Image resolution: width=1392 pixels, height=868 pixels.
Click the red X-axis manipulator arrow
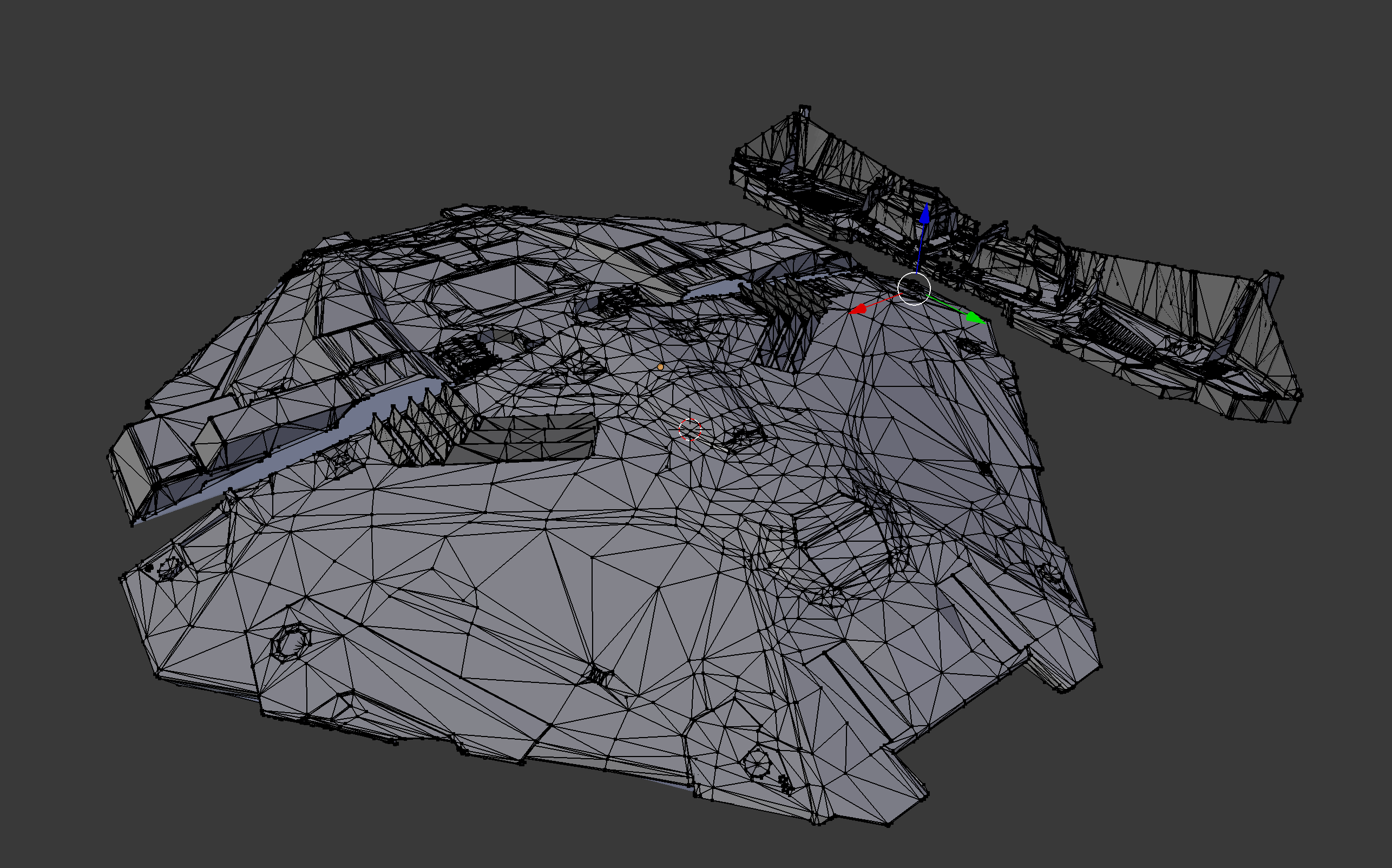click(x=858, y=310)
